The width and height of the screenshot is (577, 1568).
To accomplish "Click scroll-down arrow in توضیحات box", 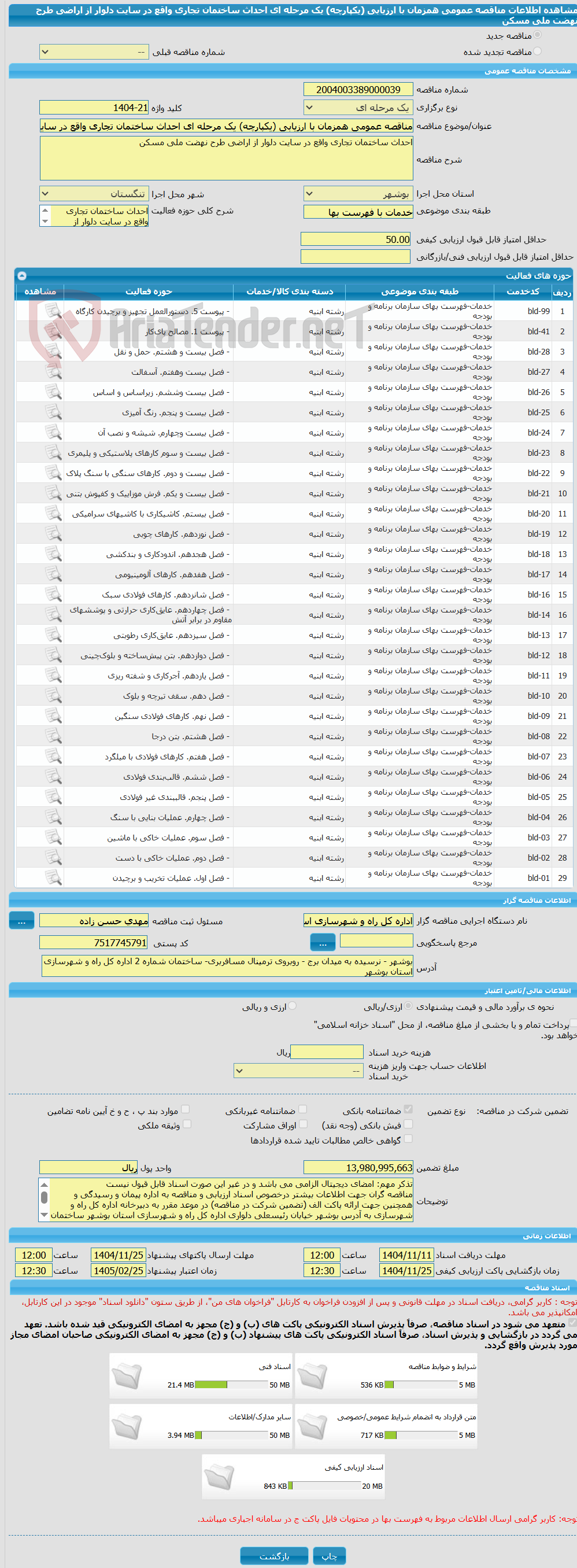I will 44,1215.
